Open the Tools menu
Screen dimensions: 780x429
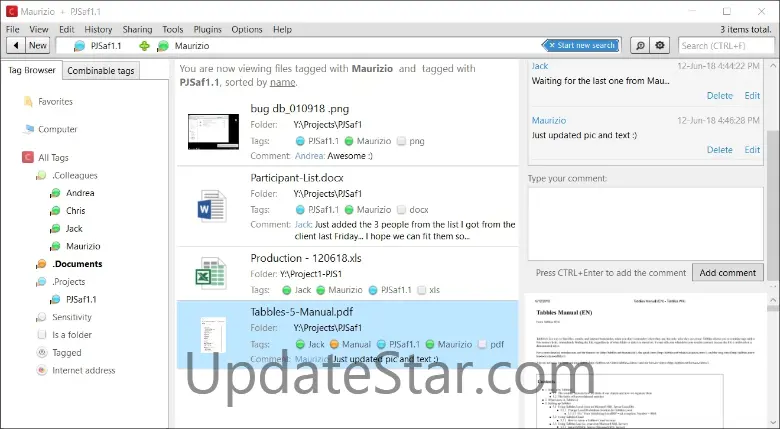pos(173,29)
